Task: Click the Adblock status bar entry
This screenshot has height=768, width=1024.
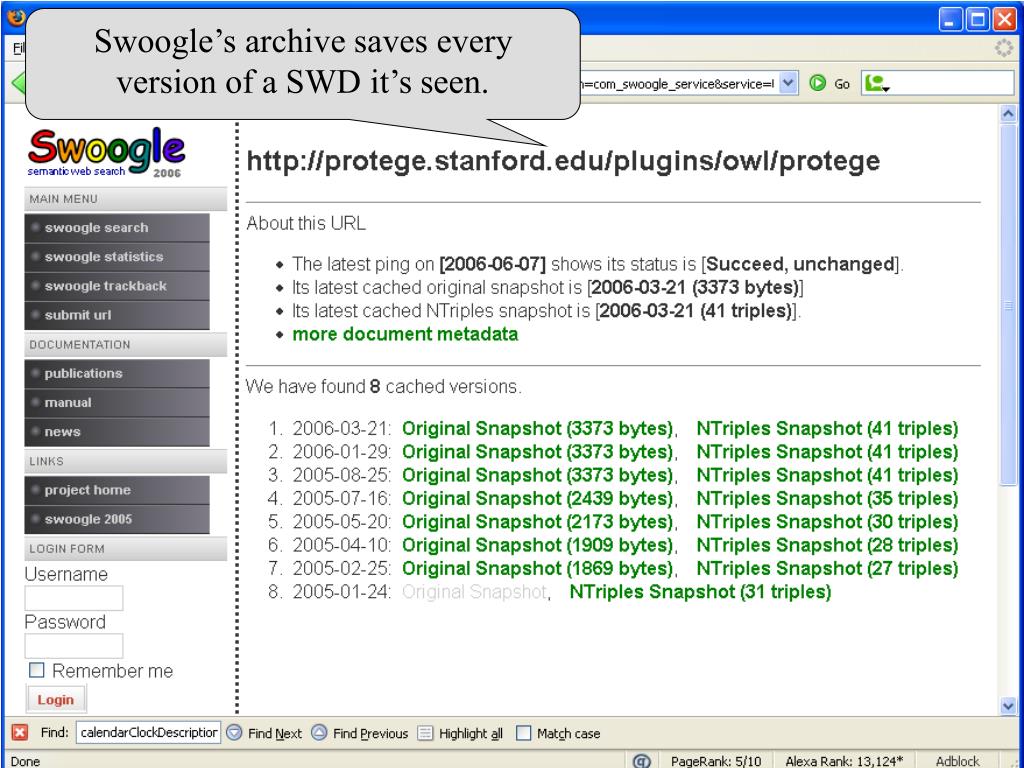Action: coord(957,761)
